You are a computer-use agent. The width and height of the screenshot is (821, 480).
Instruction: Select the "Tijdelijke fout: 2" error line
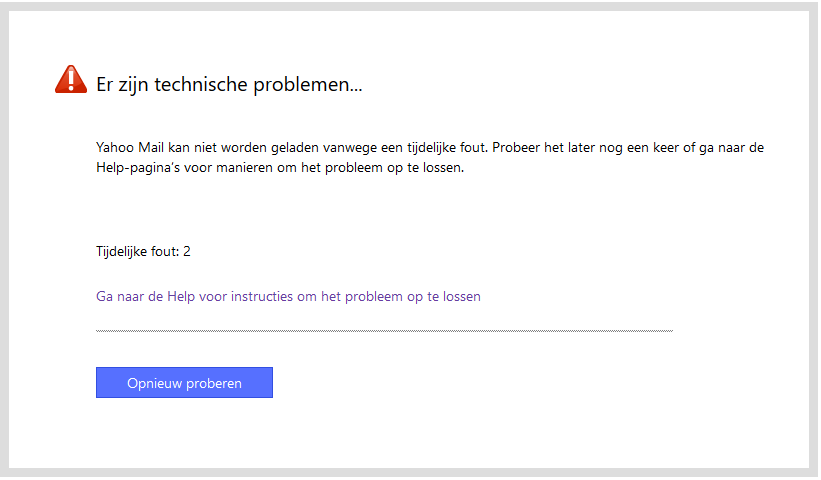pos(143,251)
